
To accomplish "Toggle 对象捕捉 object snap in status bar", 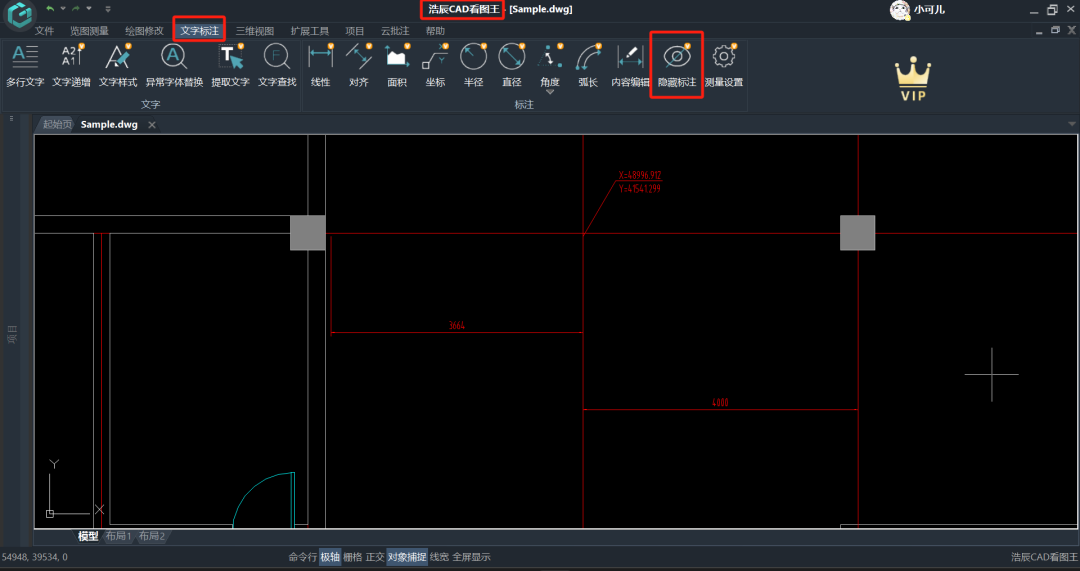I will pos(406,557).
